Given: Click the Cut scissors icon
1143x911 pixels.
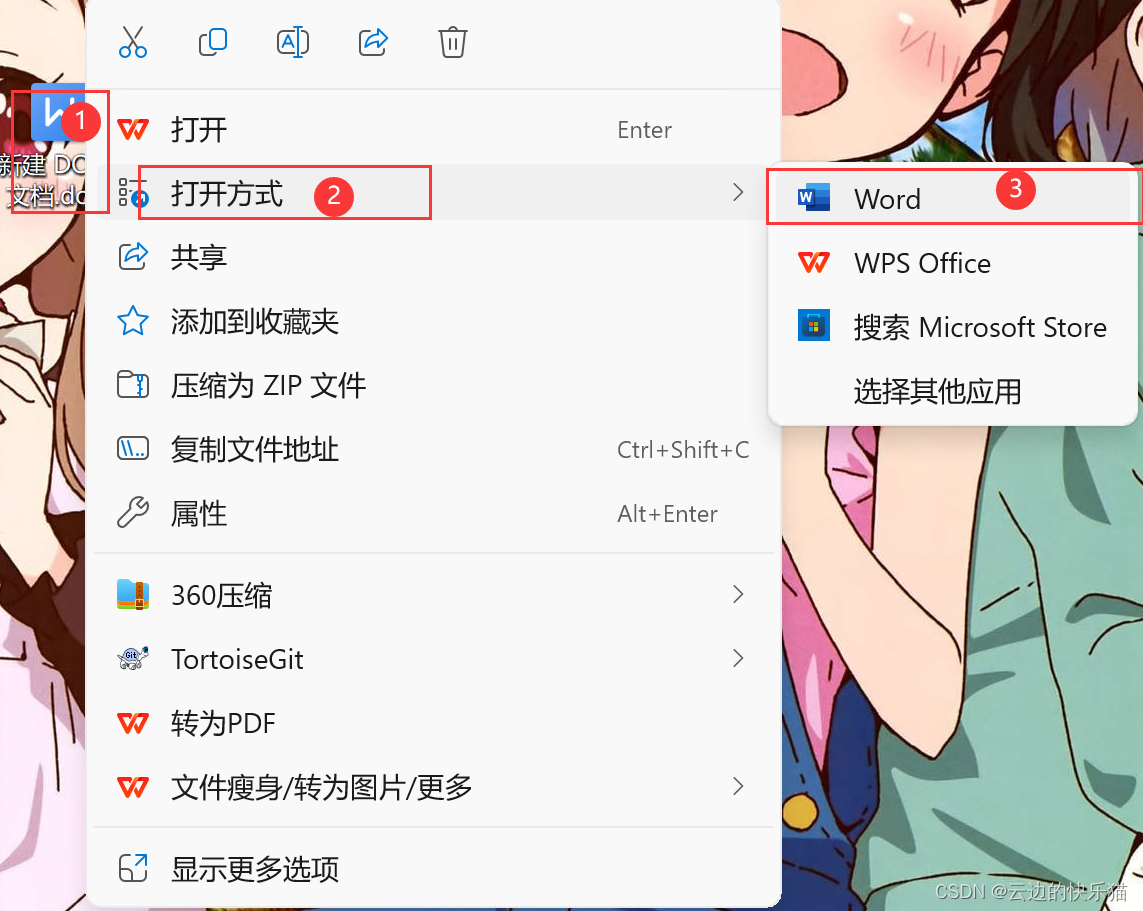Looking at the screenshot, I should (133, 42).
